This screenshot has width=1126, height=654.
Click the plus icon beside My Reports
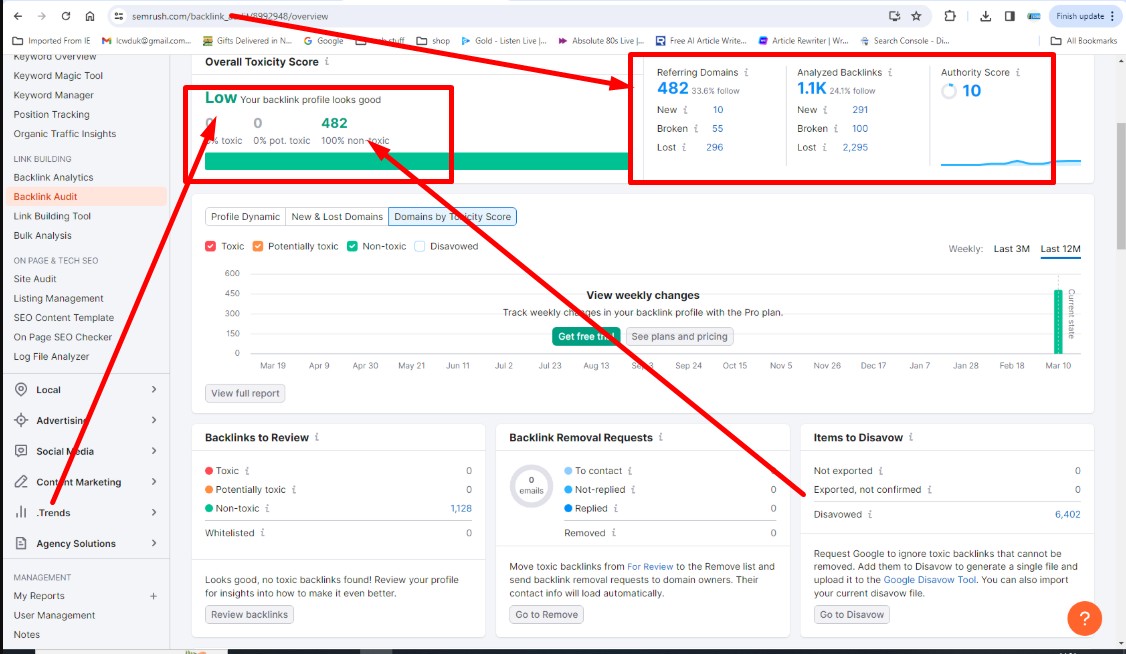[153, 596]
